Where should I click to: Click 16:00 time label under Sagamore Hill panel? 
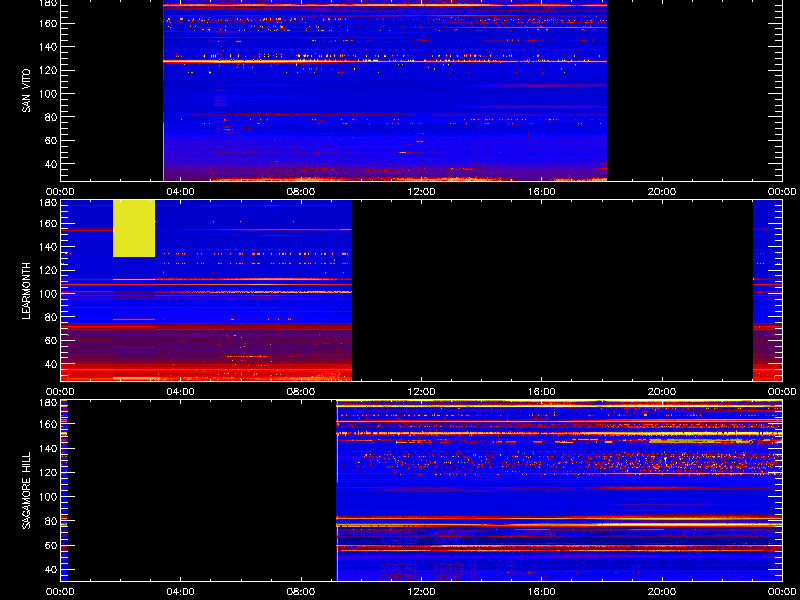click(541, 592)
